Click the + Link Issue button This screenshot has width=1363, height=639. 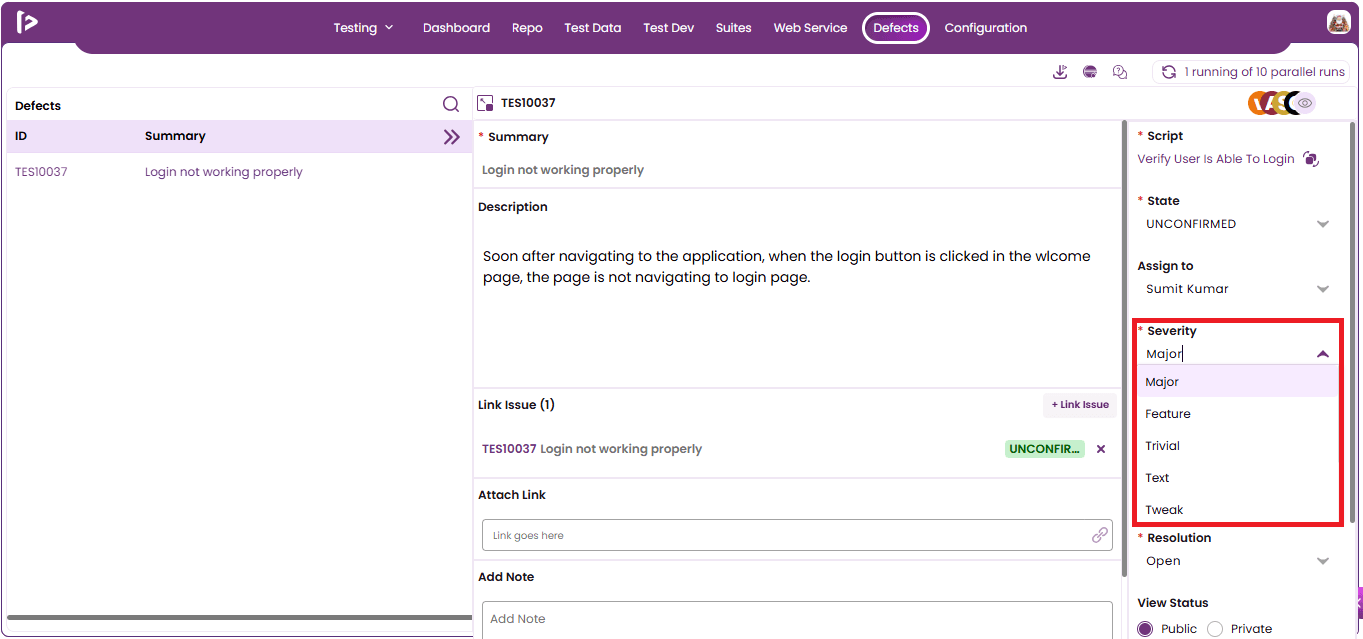coord(1080,405)
